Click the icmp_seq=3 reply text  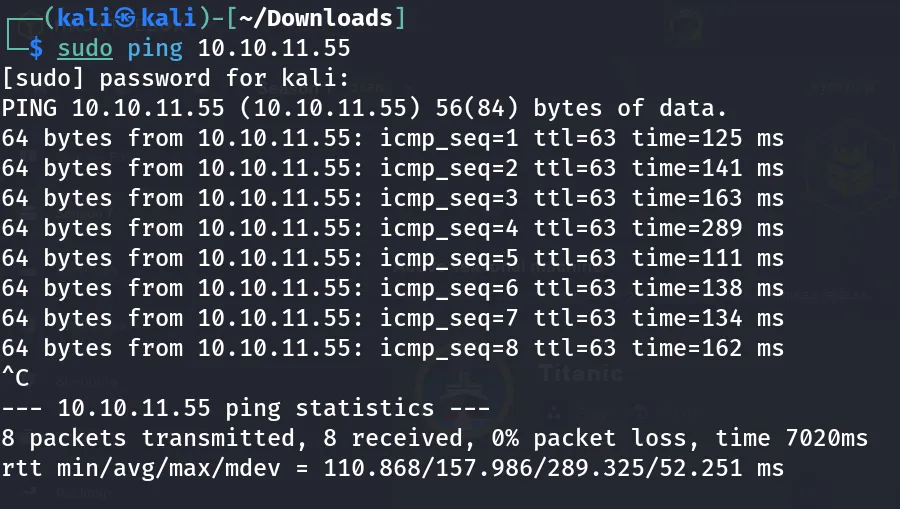[x=449, y=199]
